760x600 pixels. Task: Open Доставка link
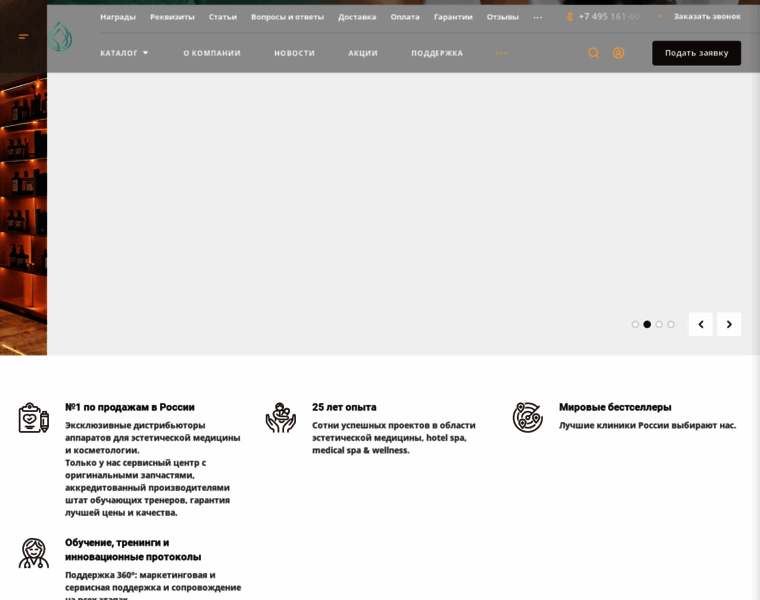click(x=357, y=17)
